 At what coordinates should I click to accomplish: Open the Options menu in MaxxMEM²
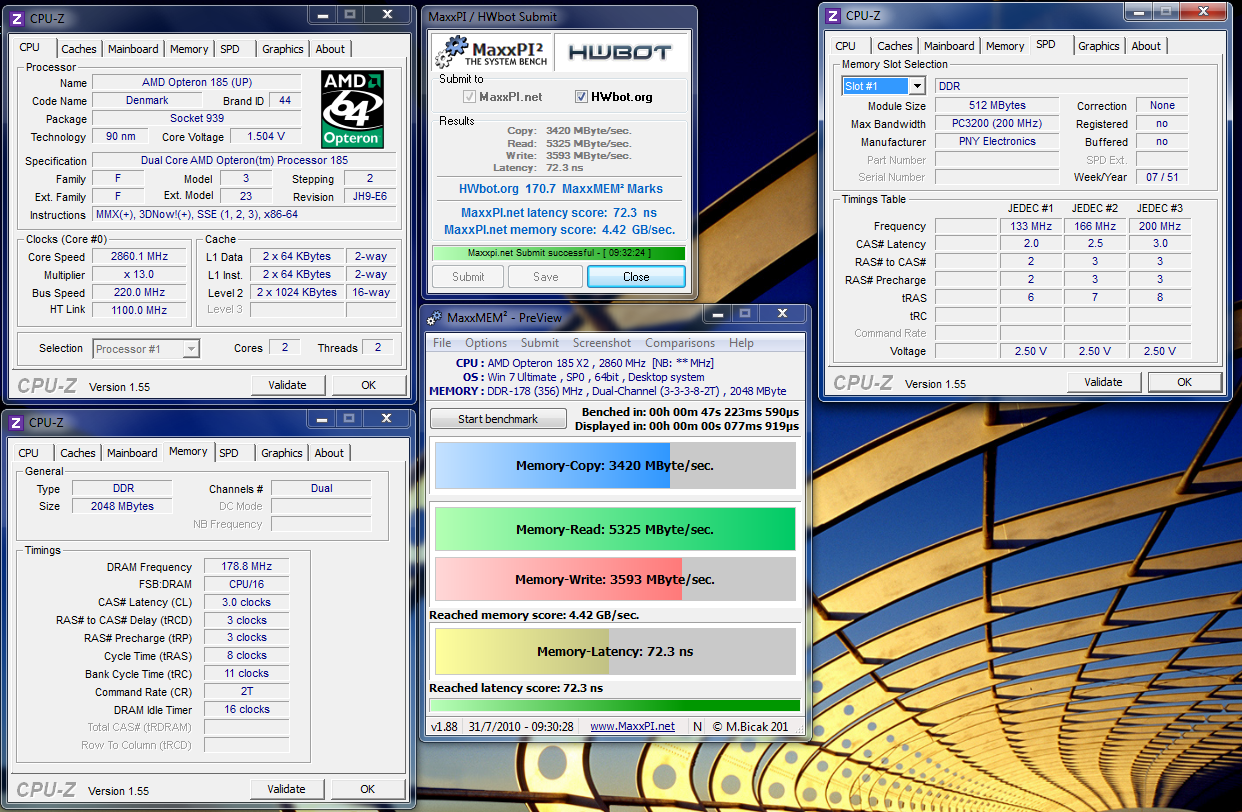point(486,343)
